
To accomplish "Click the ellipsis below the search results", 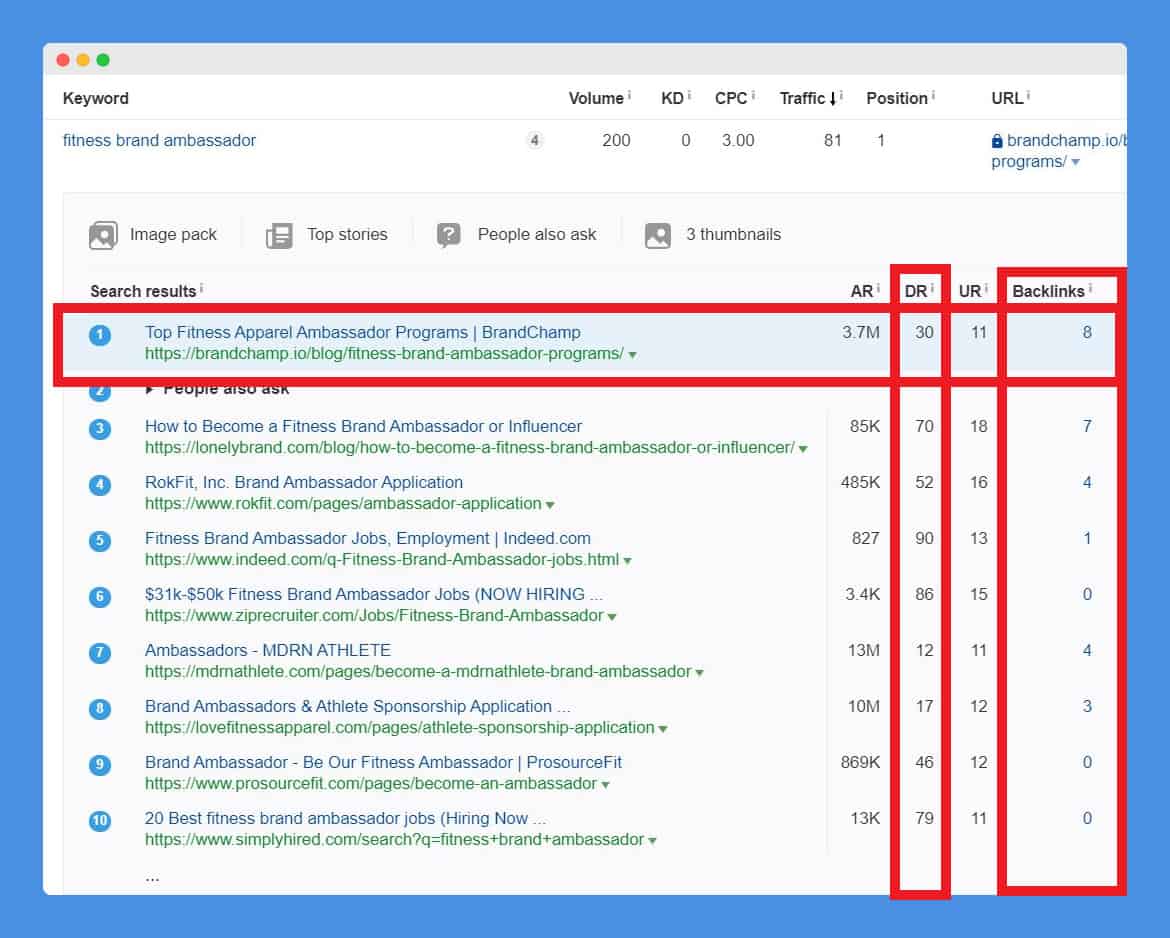I will 152,878.
